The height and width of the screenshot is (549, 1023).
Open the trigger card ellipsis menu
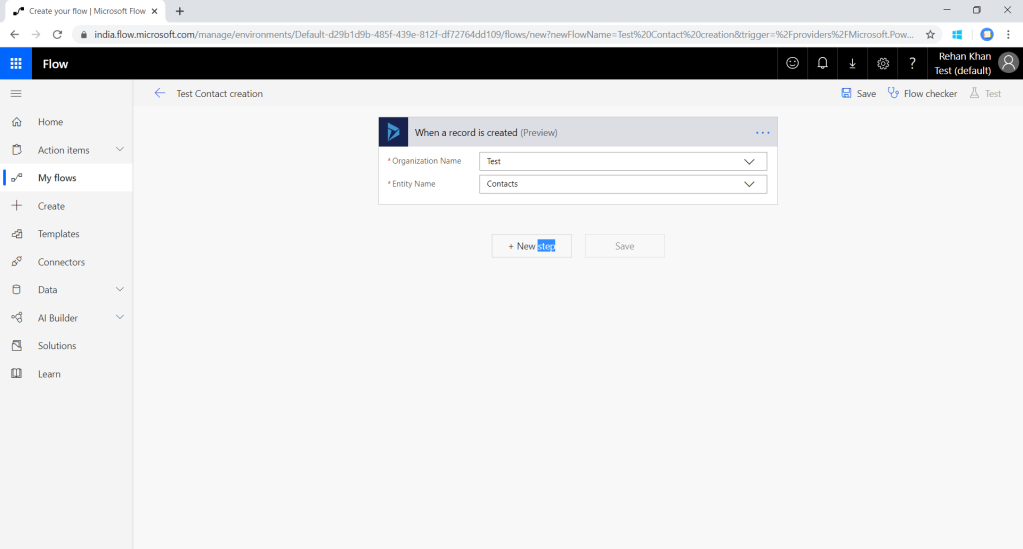(x=762, y=132)
